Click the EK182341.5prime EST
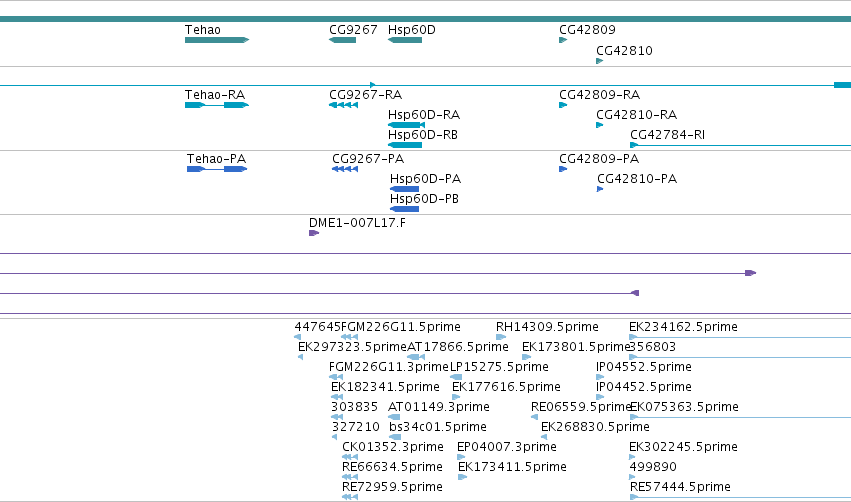 point(337,397)
